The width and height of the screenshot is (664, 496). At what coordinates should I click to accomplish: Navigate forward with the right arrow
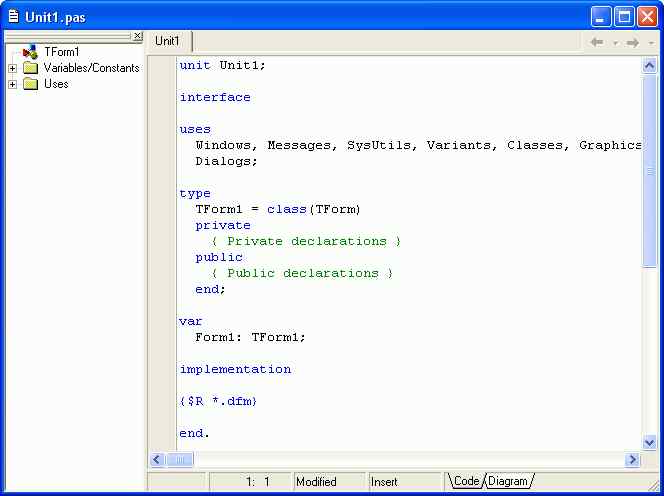(633, 42)
